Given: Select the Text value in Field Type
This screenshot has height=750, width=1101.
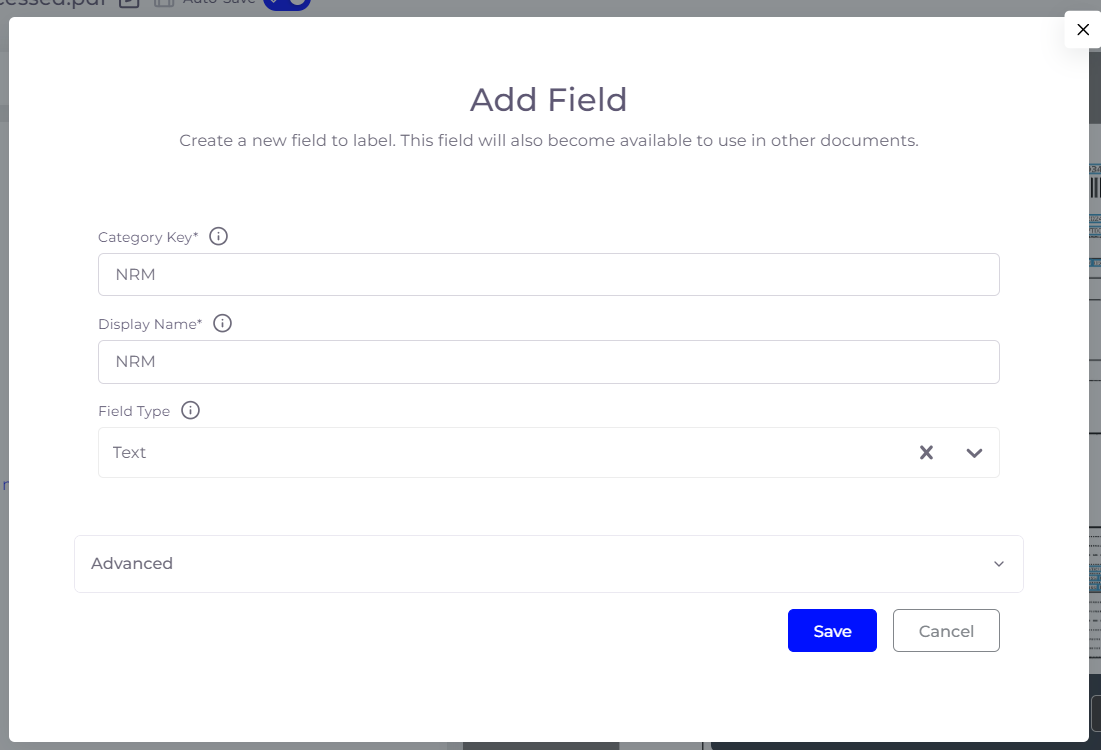Looking at the screenshot, I should pos(129,452).
